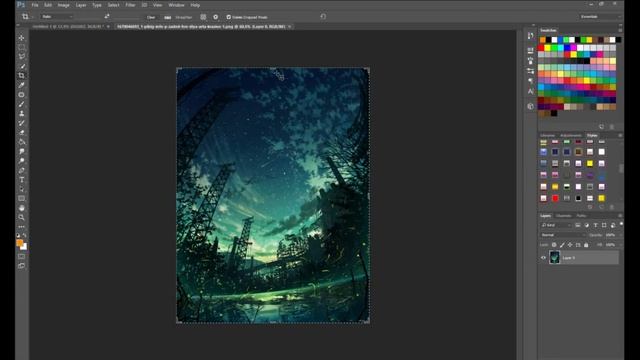Image resolution: width=640 pixels, height=360 pixels.
Task: Toggle filter for adjustment layers icon
Action: pyautogui.click(x=587, y=225)
